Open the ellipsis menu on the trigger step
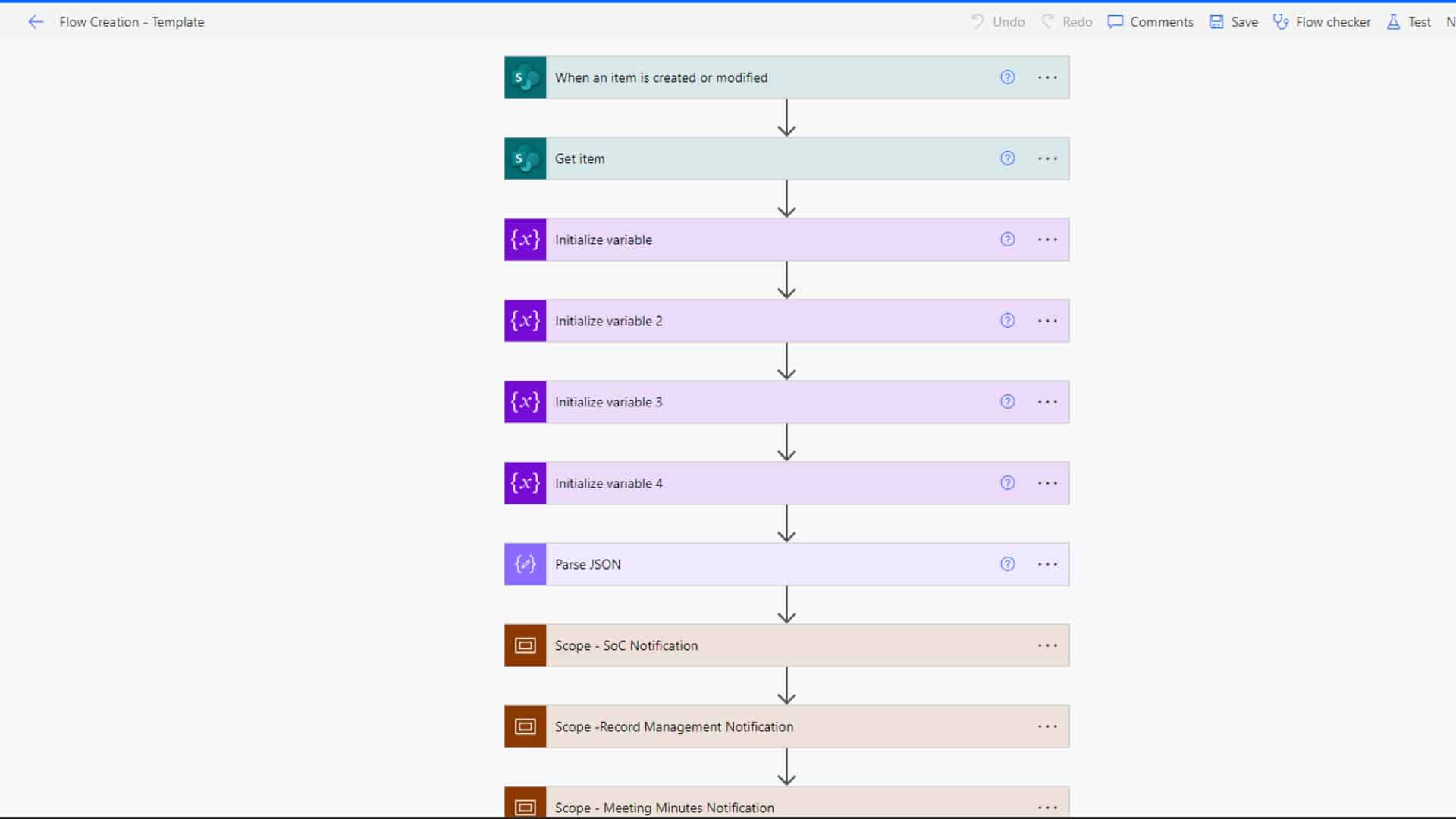Viewport: 1456px width, 819px height. (1047, 77)
